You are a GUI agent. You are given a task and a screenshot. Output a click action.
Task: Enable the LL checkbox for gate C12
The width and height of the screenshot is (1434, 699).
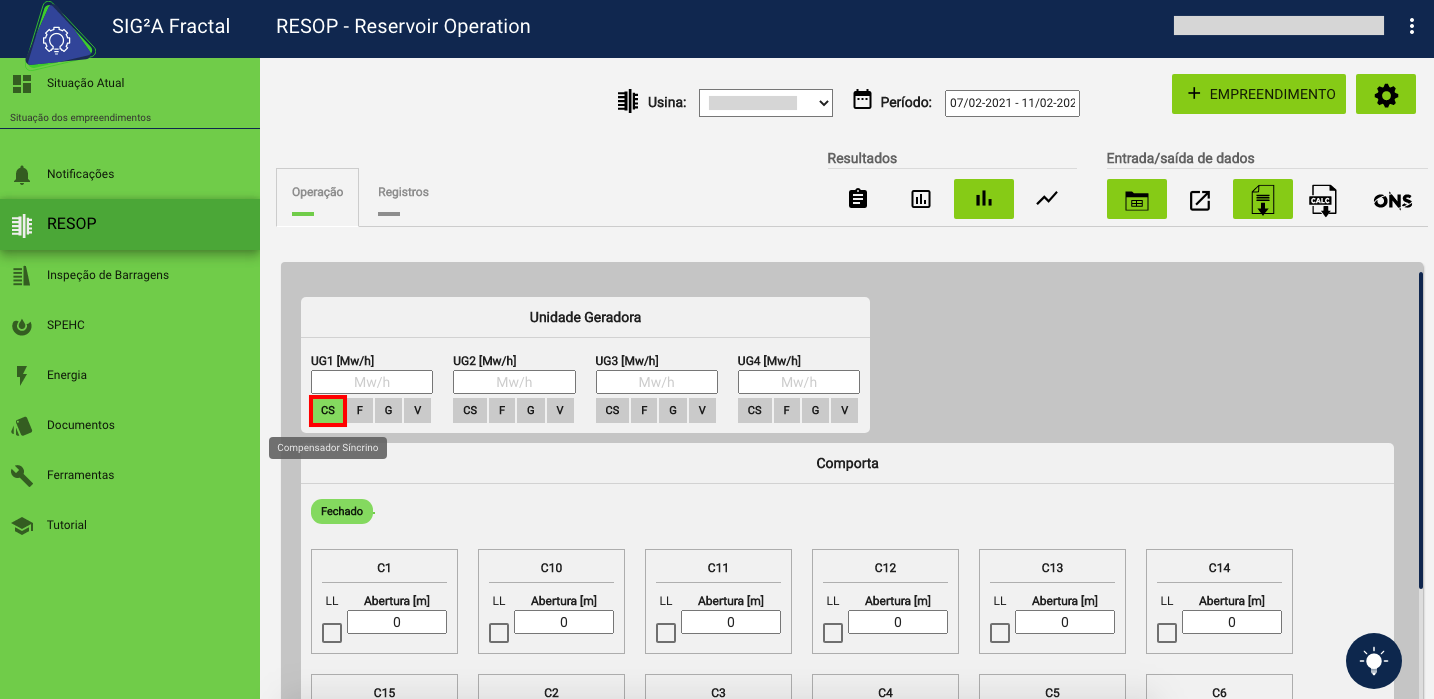coord(833,633)
